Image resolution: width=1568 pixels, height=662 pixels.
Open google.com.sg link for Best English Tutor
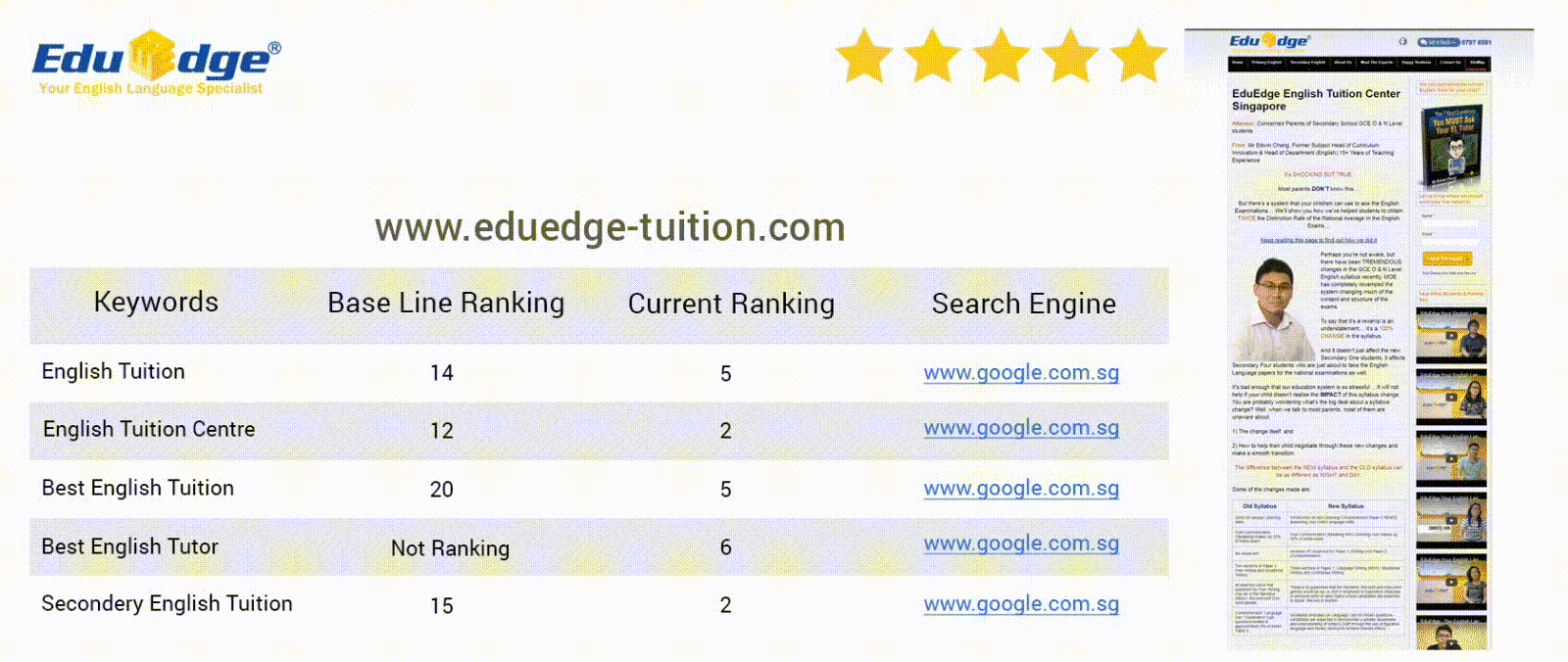(1021, 544)
